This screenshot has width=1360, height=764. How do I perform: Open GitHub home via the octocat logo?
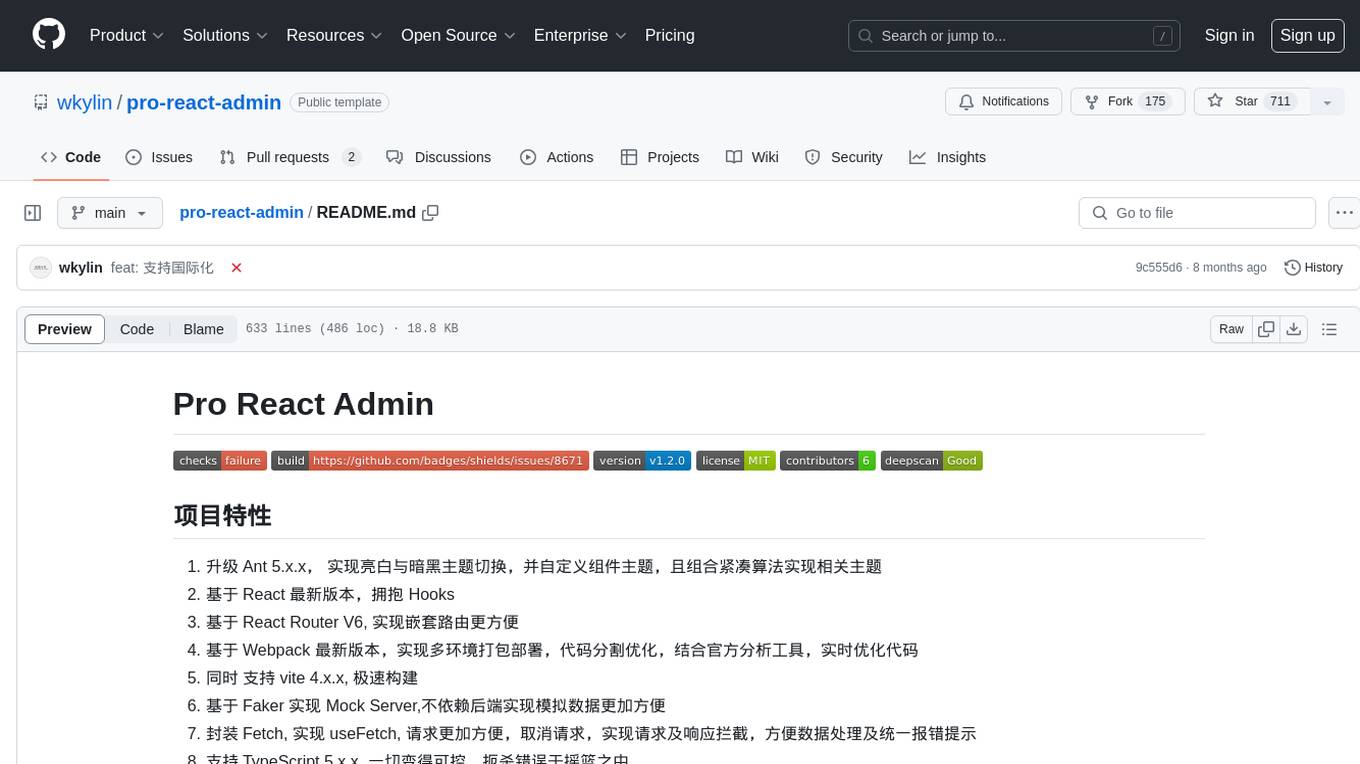pyautogui.click(x=49, y=35)
